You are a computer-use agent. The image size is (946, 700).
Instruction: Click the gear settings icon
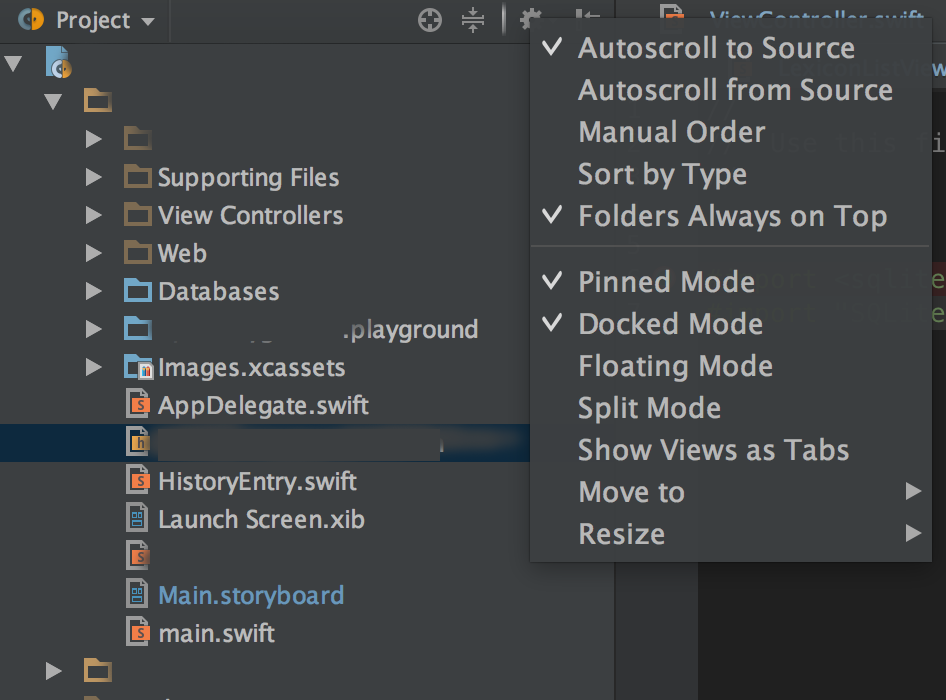[531, 19]
